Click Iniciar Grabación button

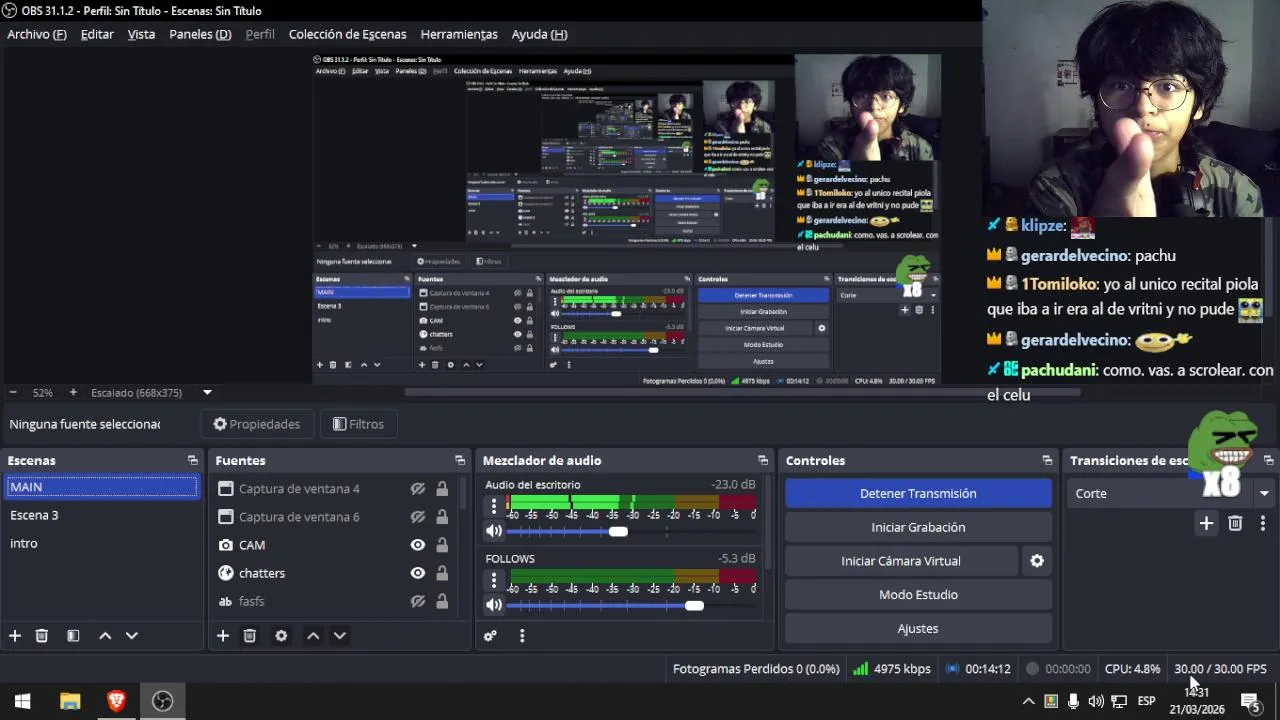(x=918, y=527)
